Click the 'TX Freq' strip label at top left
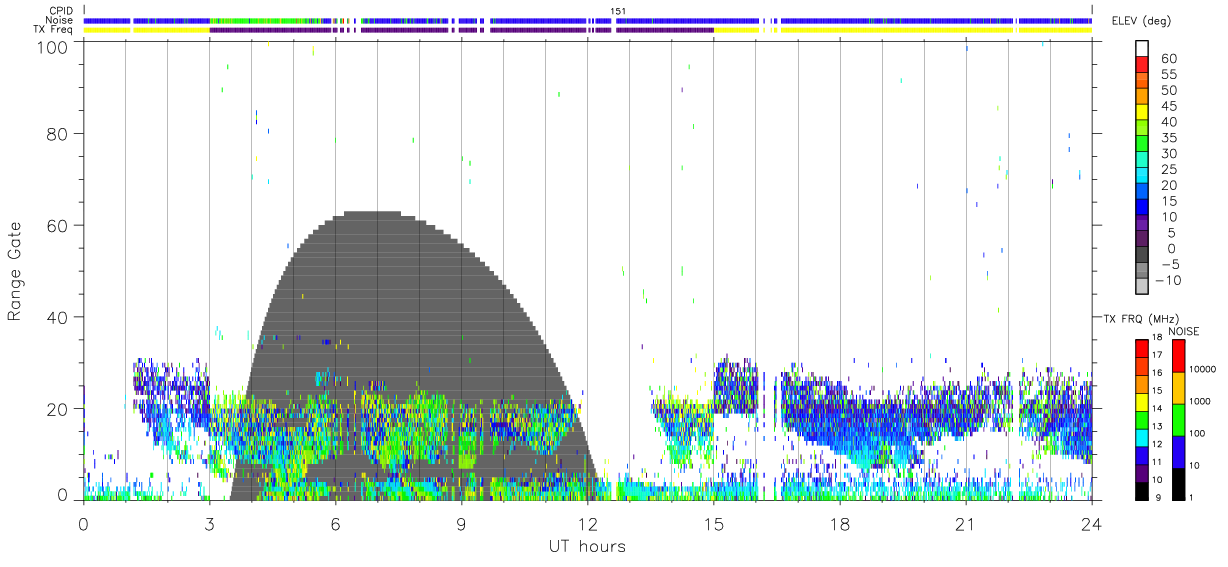1228x567 pixels. 53,30
